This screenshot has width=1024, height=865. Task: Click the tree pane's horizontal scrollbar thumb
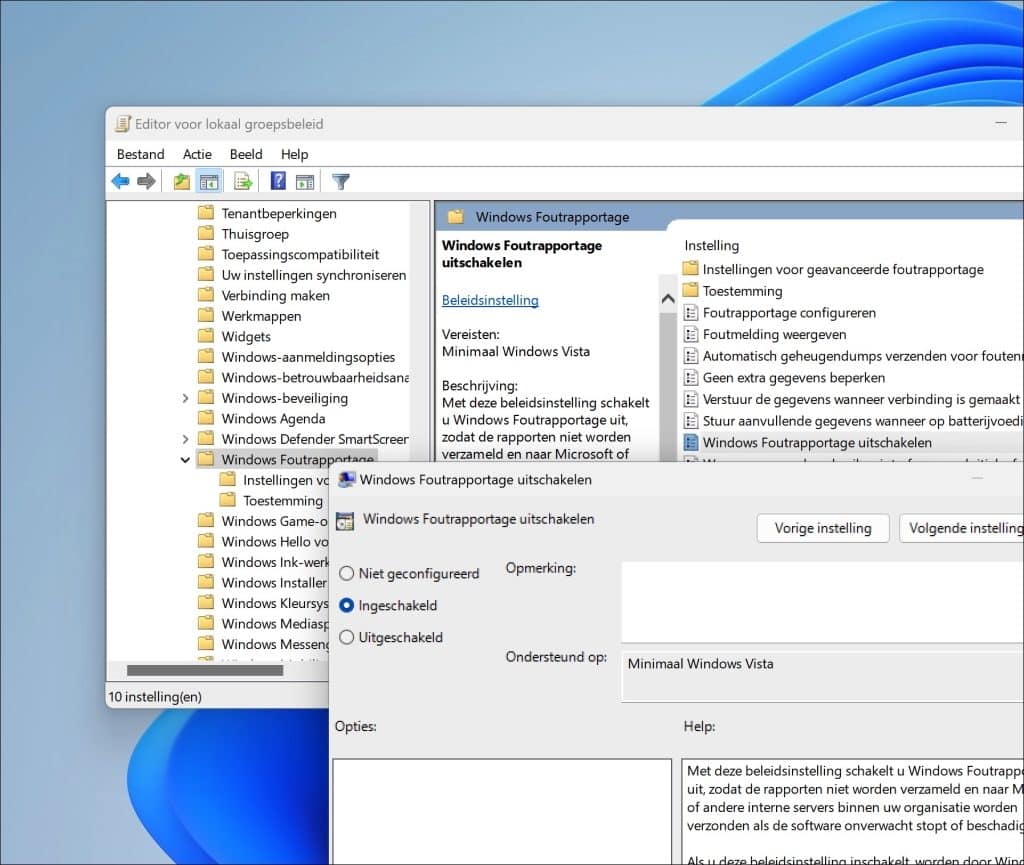pos(205,670)
